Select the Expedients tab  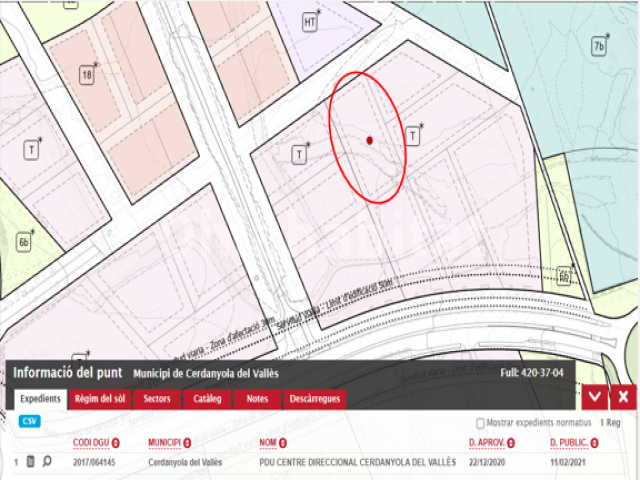[x=39, y=399]
